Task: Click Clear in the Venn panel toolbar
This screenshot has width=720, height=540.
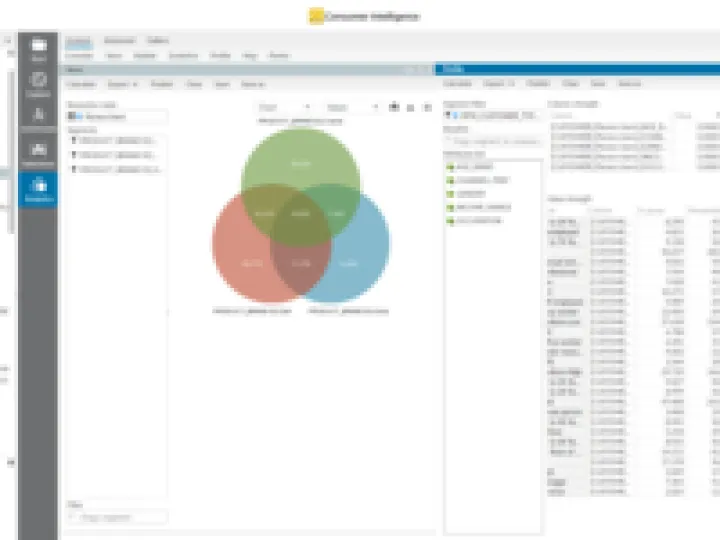Action: coord(194,84)
